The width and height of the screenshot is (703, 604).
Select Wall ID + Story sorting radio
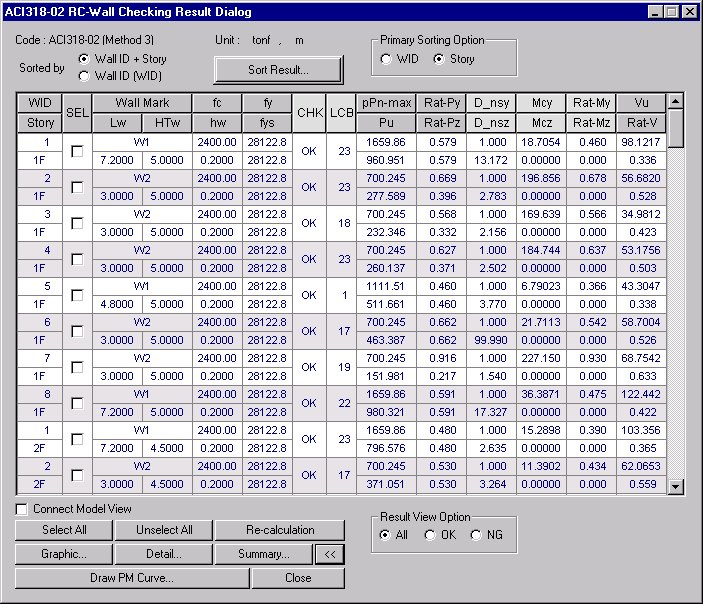click(x=84, y=60)
